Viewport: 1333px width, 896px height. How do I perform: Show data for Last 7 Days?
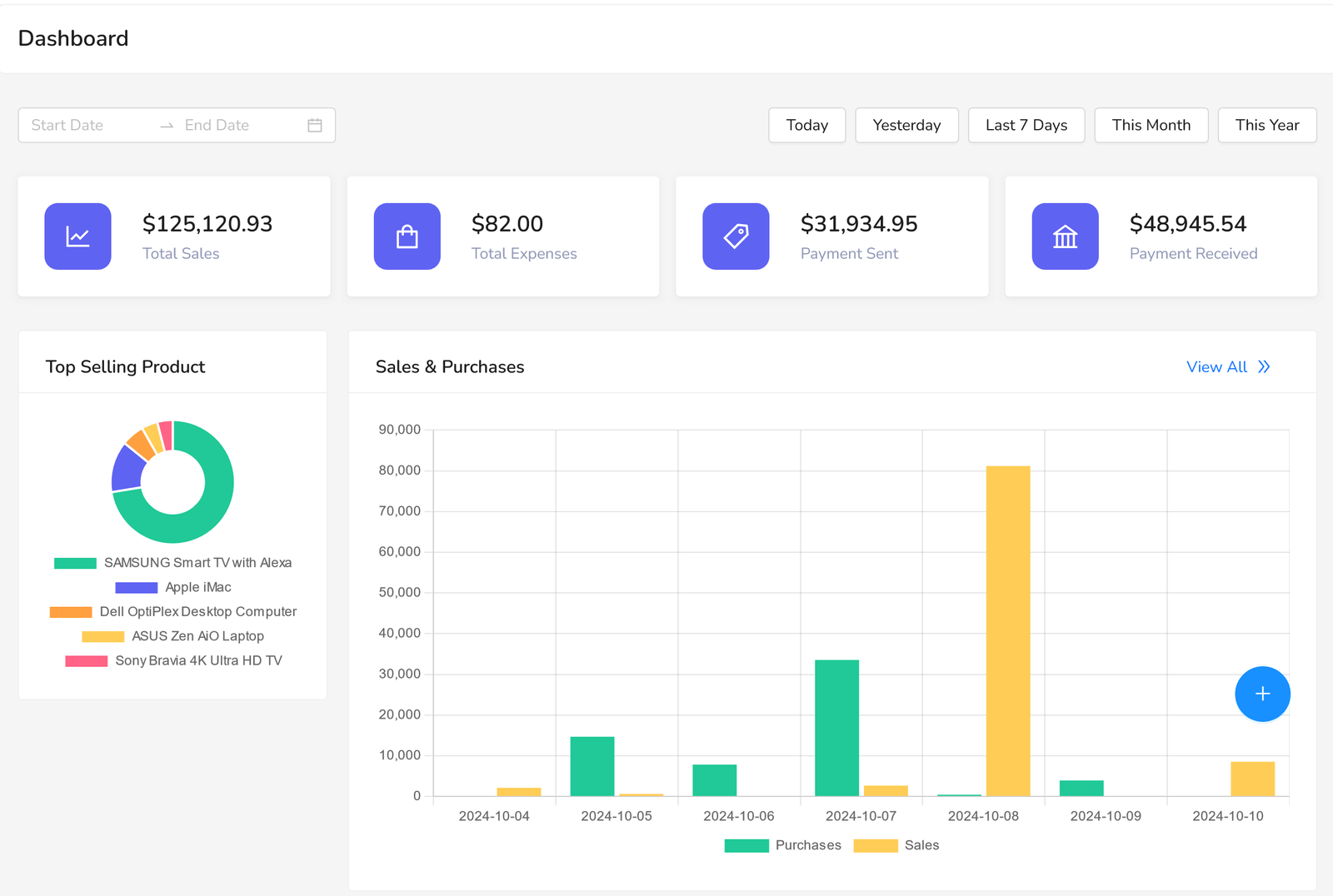point(1026,126)
